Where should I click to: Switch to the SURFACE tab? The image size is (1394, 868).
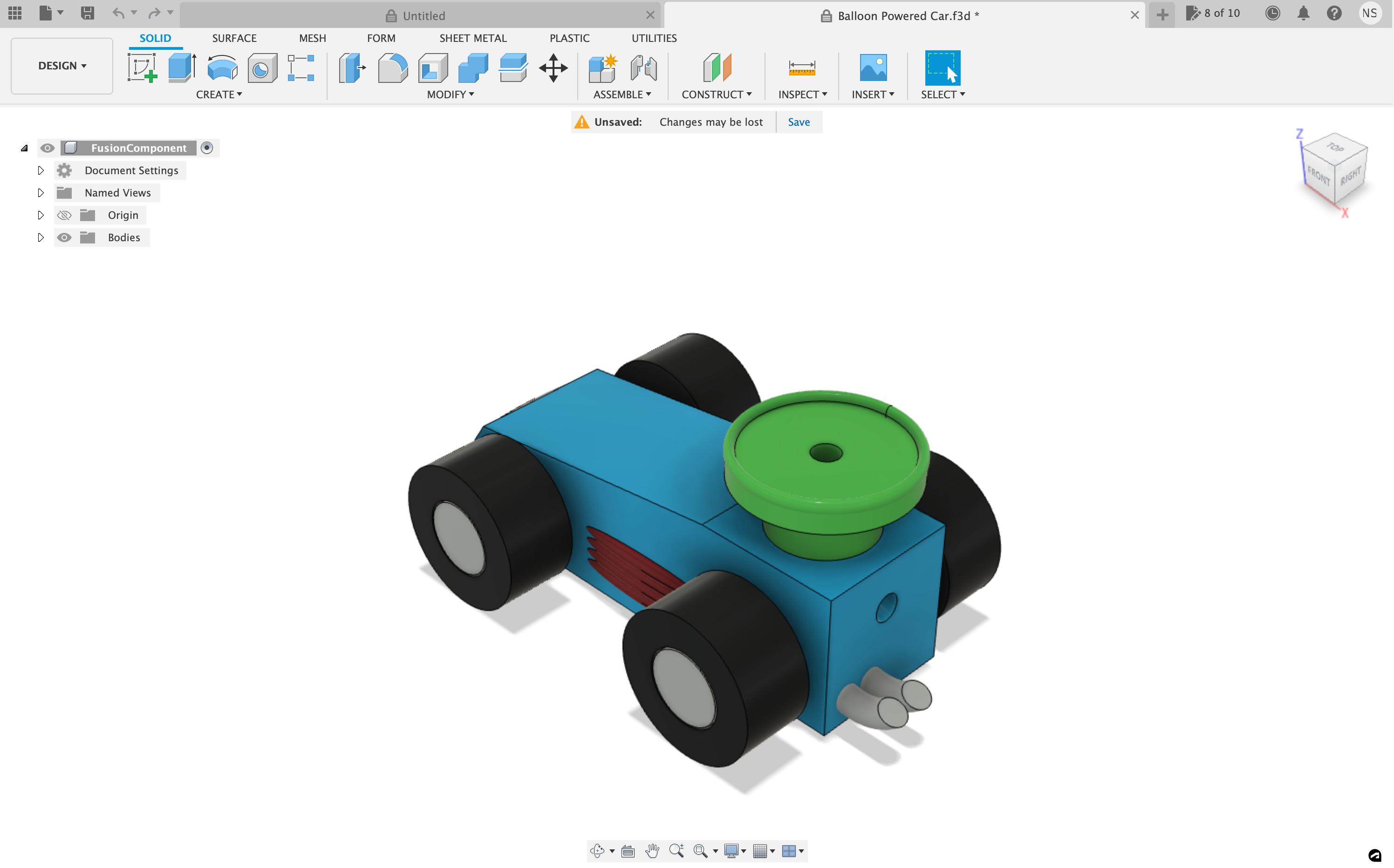[234, 38]
